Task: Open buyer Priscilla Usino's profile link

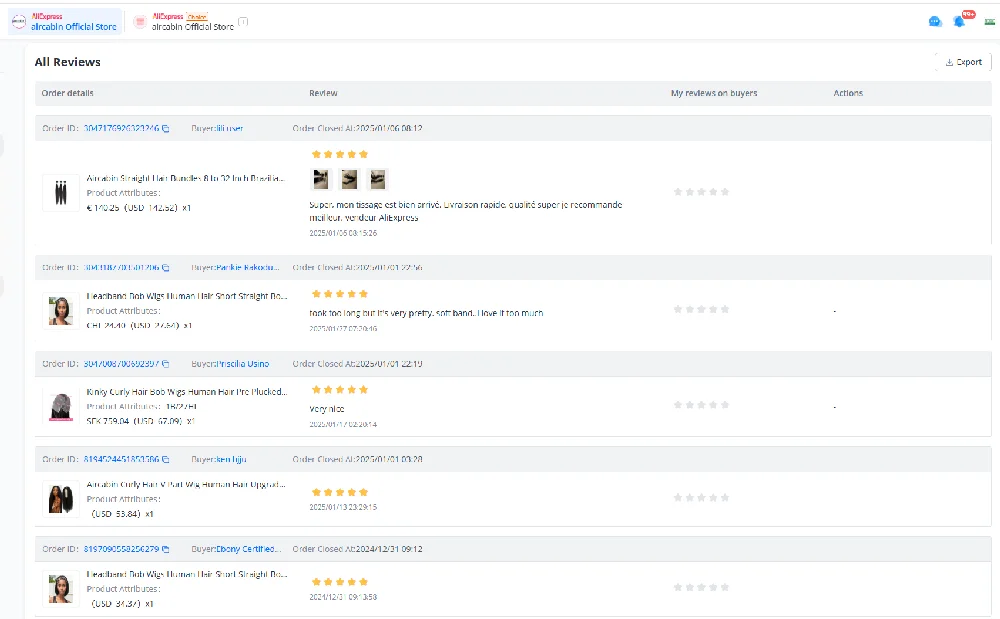Action: pos(242,364)
